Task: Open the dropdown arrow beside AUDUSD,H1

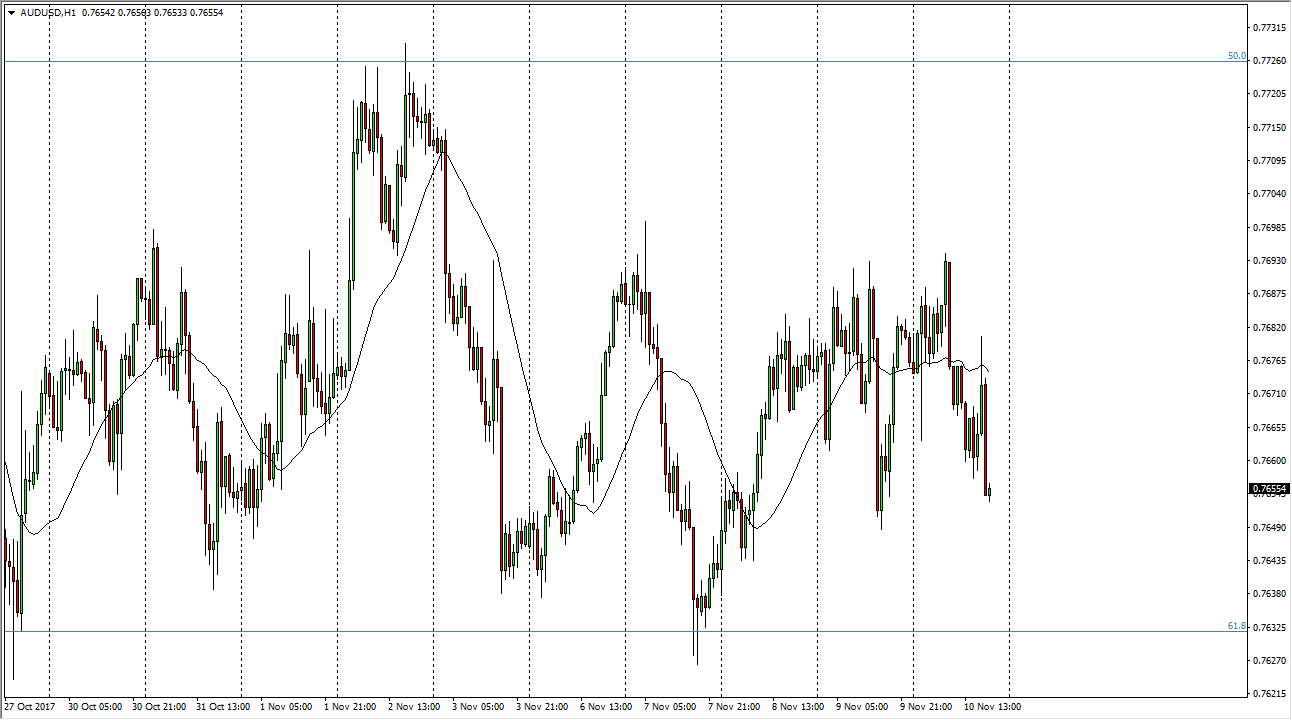Action: pyautogui.click(x=11, y=13)
